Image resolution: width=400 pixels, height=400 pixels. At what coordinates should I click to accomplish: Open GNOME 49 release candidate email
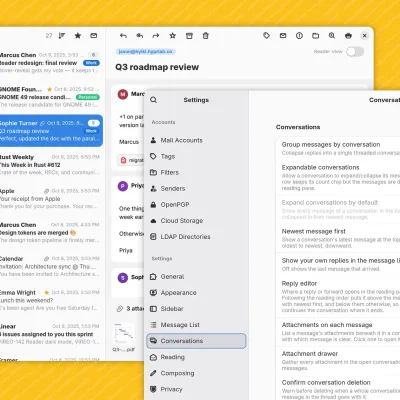pos(51,97)
